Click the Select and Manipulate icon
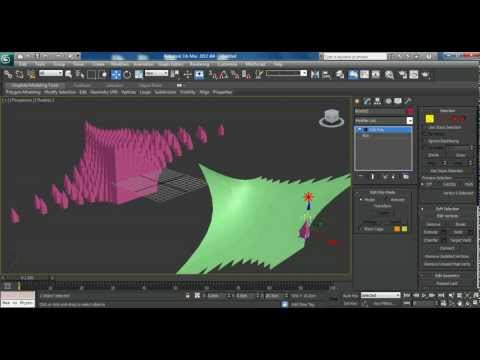Screen dimensions: 480x360 click(187, 74)
